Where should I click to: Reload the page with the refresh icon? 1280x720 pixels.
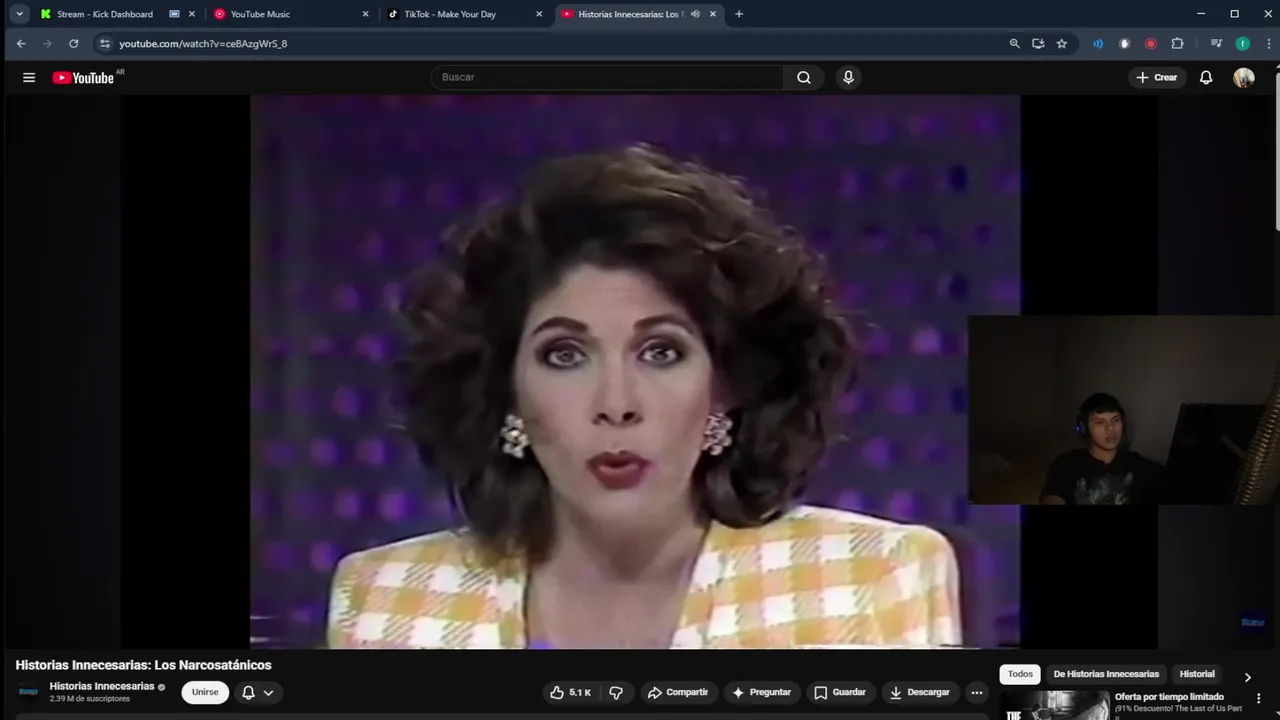pyautogui.click(x=73, y=44)
